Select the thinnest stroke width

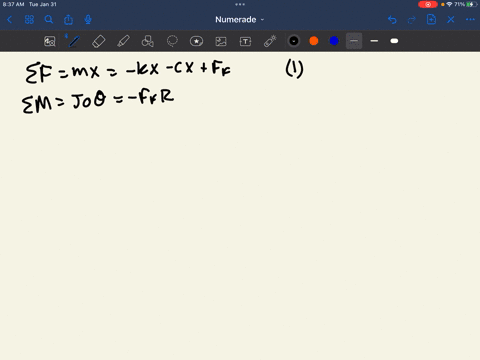click(x=354, y=41)
